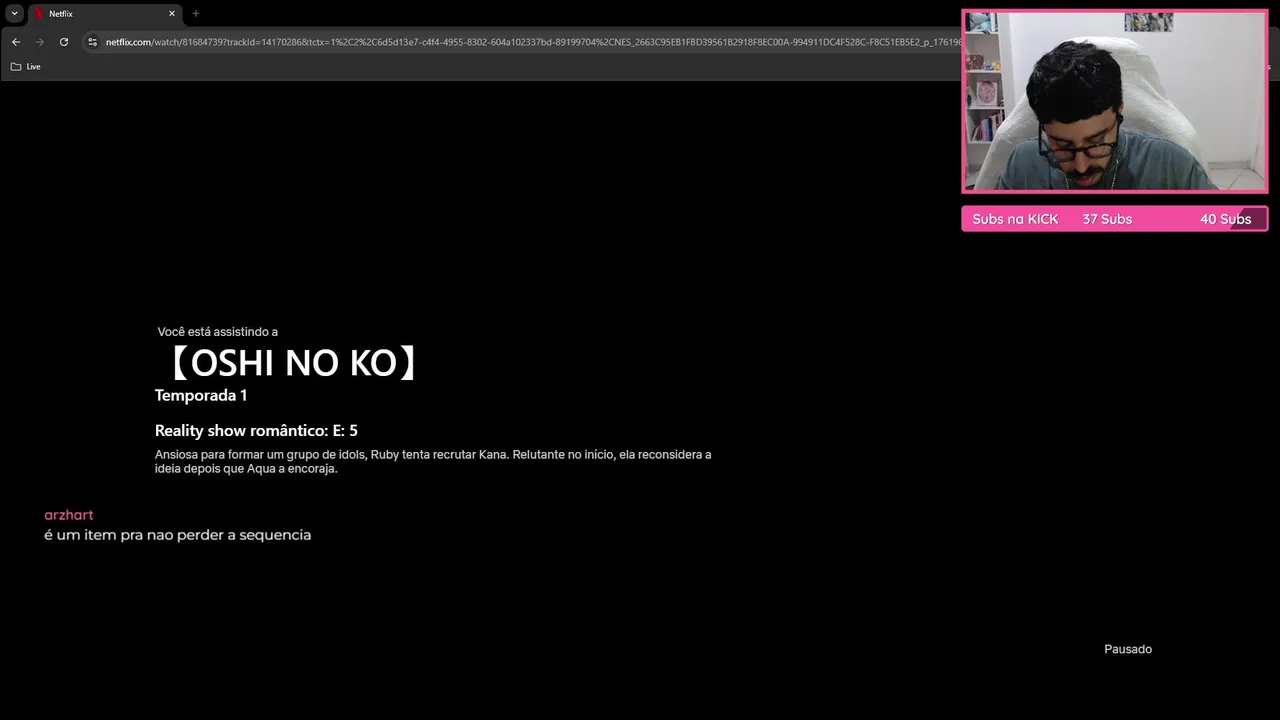Reload the Netflix page
1280x720 pixels.
pyautogui.click(x=64, y=42)
